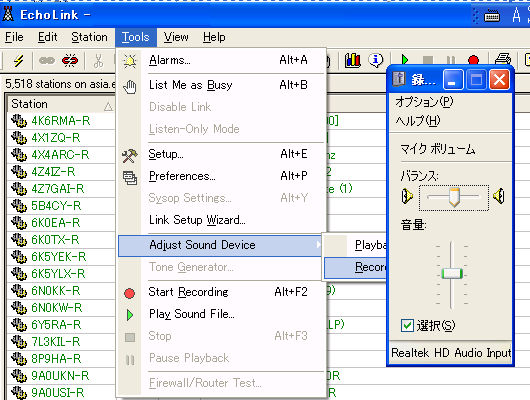
Task: Click the hand icon beside List Me as Busy
Action: [x=130, y=87]
